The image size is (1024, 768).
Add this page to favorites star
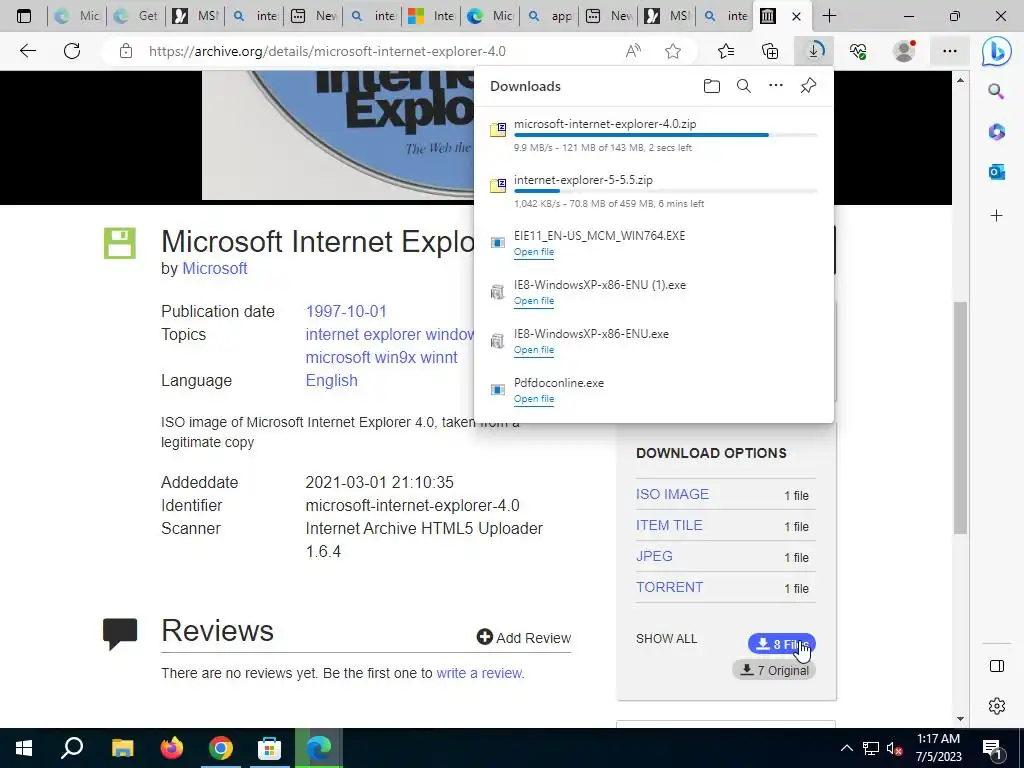[673, 51]
